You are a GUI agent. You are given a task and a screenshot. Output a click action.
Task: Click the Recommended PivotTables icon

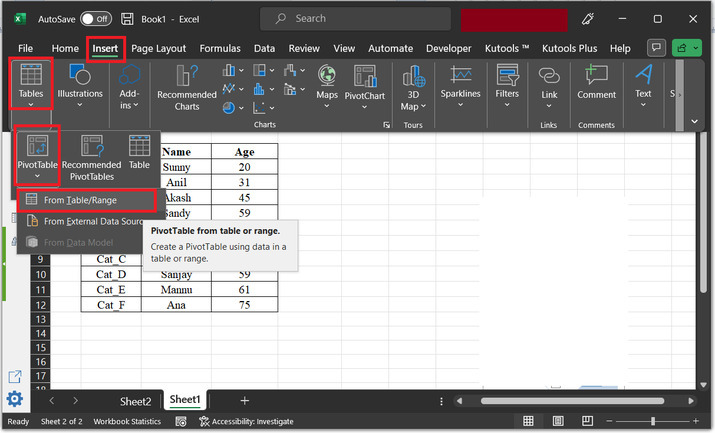pyautogui.click(x=91, y=156)
